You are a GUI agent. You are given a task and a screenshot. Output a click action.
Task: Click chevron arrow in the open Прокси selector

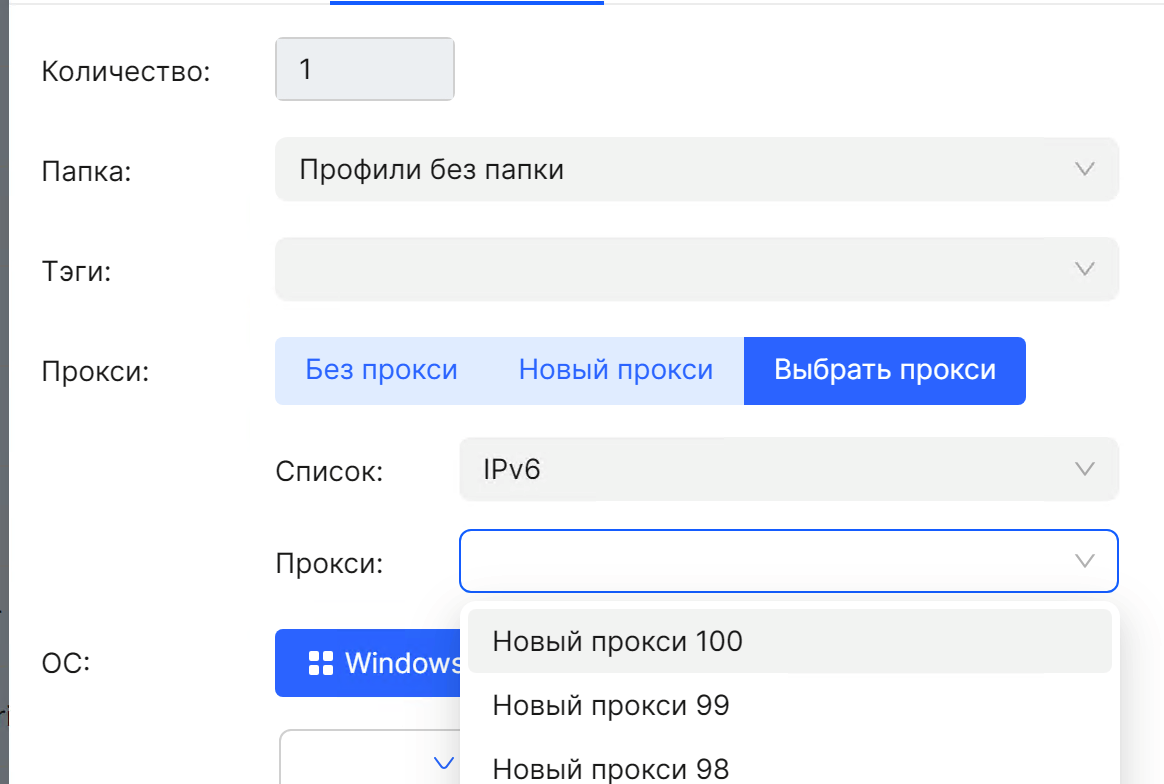point(1084,560)
